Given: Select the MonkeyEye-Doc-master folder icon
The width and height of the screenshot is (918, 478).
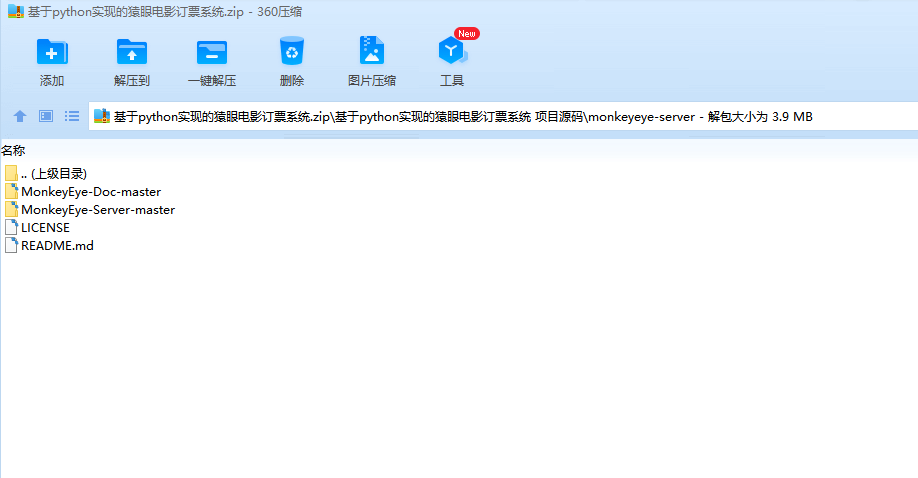Looking at the screenshot, I should pos(11,192).
